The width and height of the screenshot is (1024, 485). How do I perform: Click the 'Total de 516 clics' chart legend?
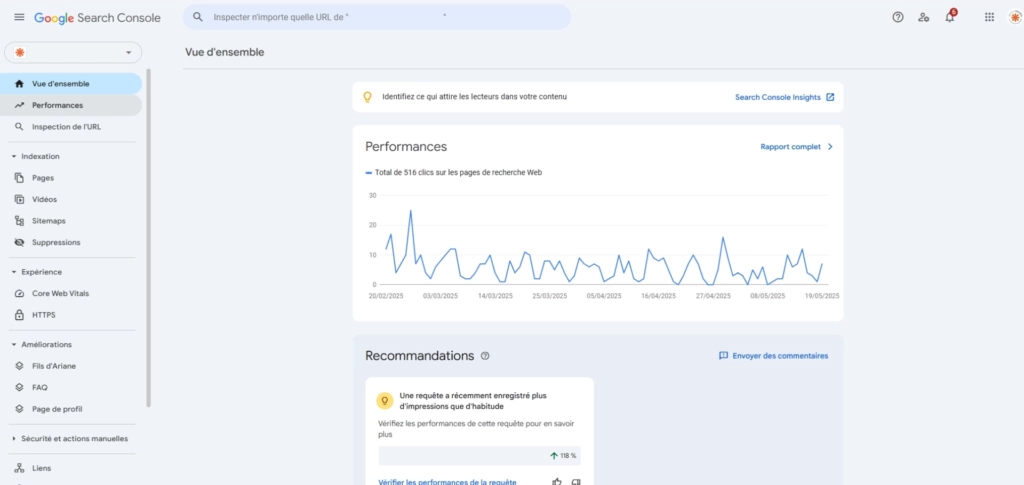[x=453, y=172]
